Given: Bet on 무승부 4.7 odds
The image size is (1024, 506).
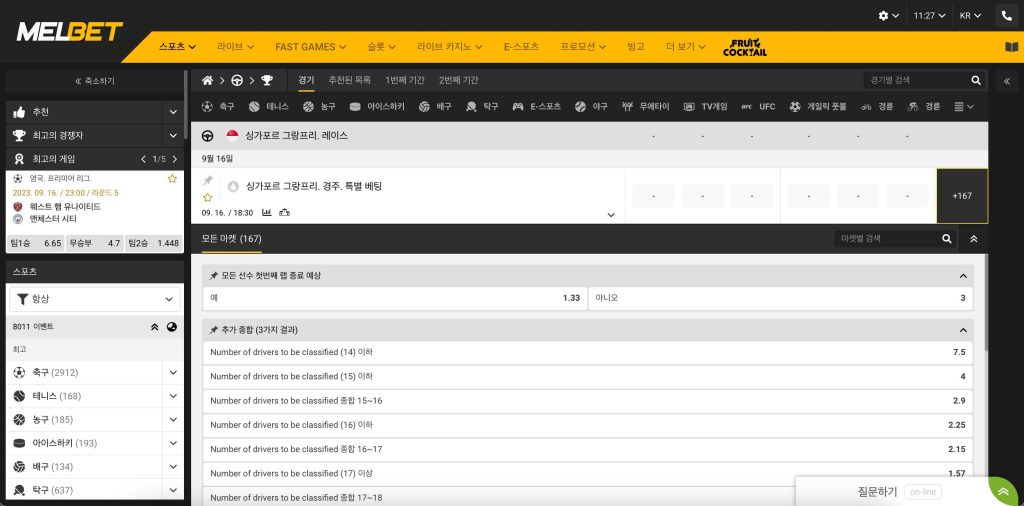Looking at the screenshot, I should pos(95,243).
